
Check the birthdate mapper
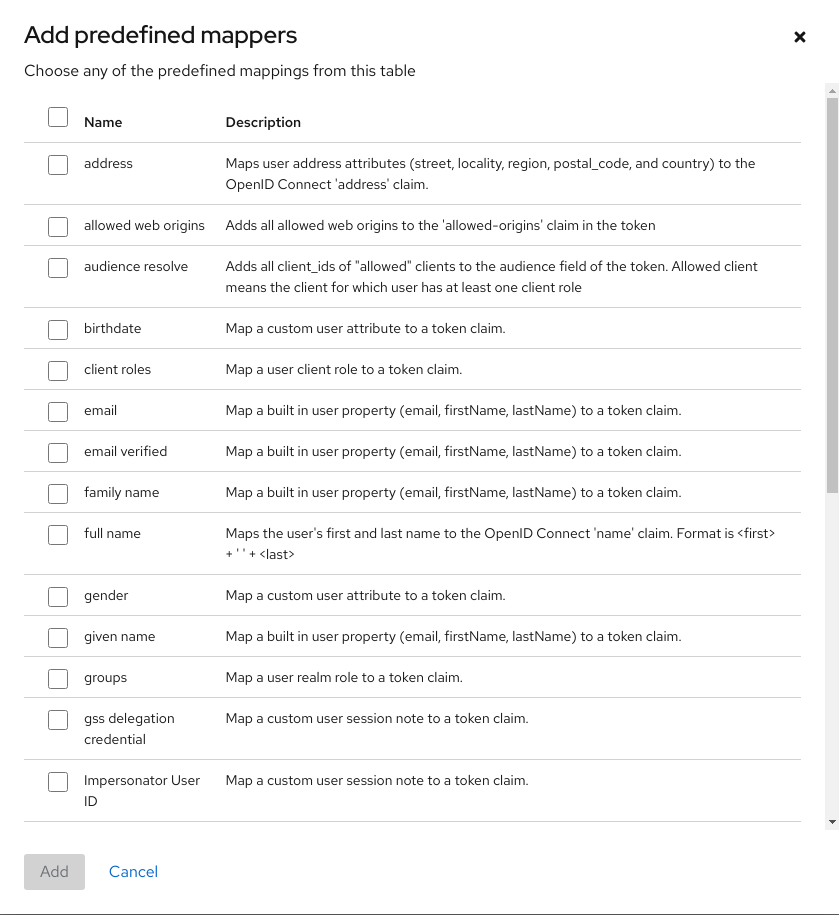[57, 329]
